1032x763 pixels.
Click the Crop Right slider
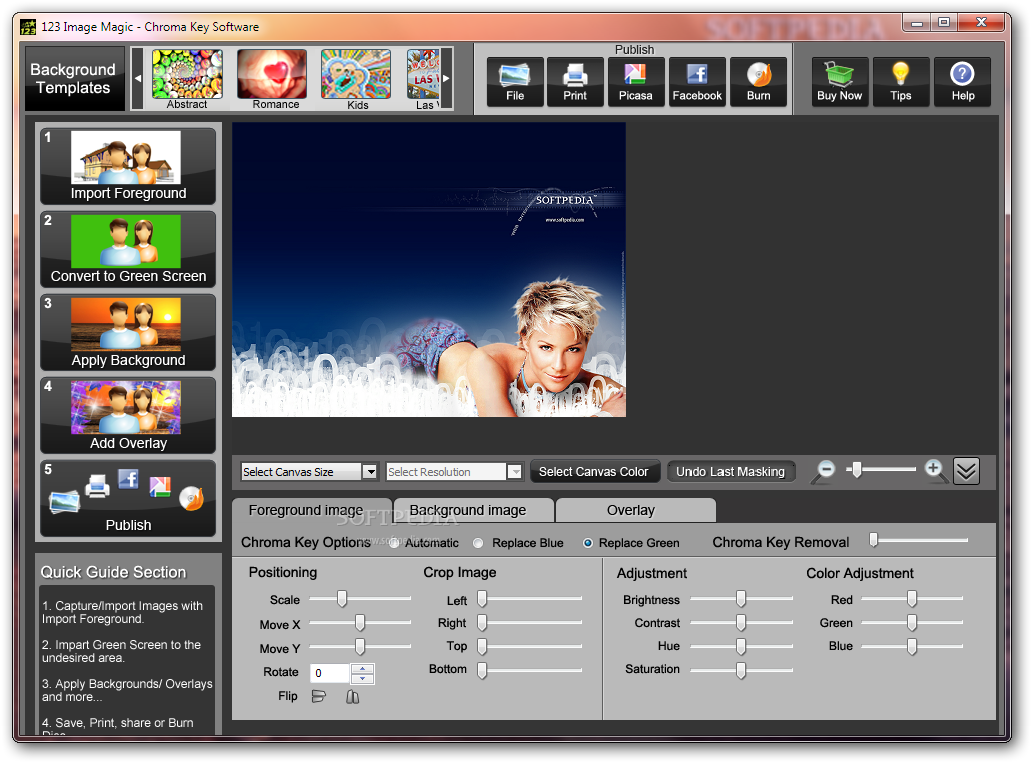pos(530,622)
